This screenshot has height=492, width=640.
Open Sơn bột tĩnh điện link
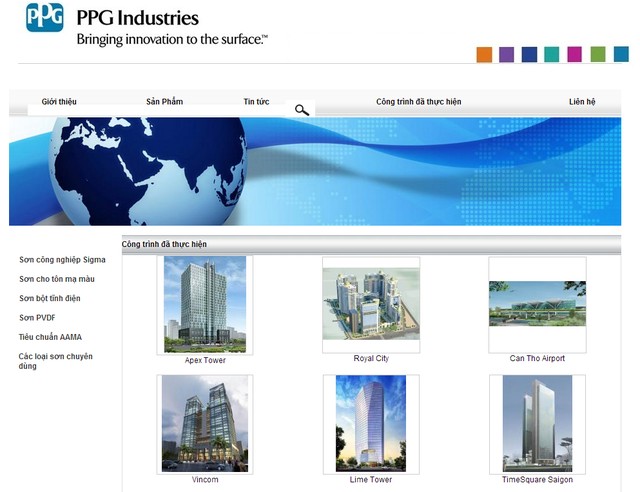pos(50,298)
